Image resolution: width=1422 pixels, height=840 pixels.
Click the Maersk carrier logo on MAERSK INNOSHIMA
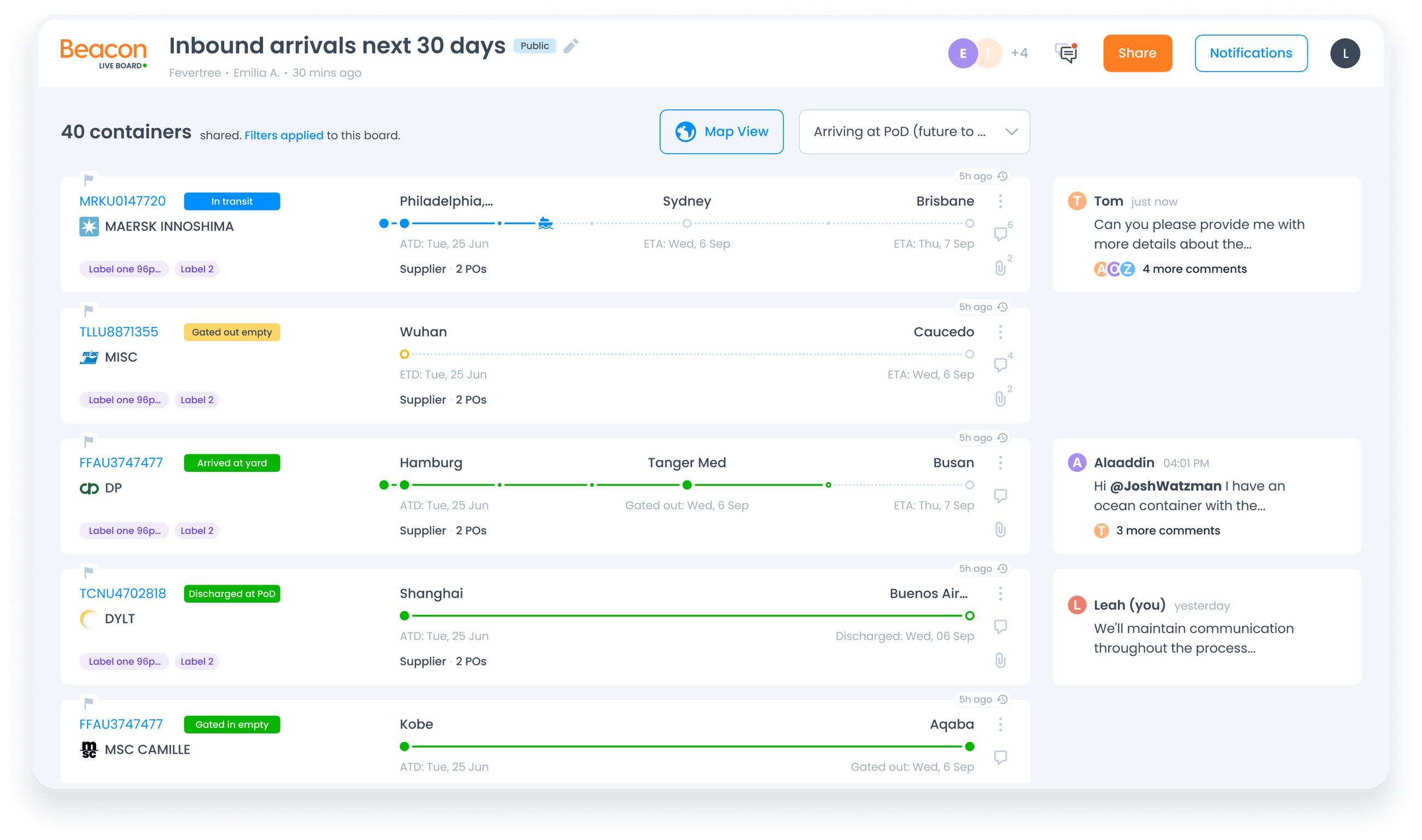click(x=89, y=226)
